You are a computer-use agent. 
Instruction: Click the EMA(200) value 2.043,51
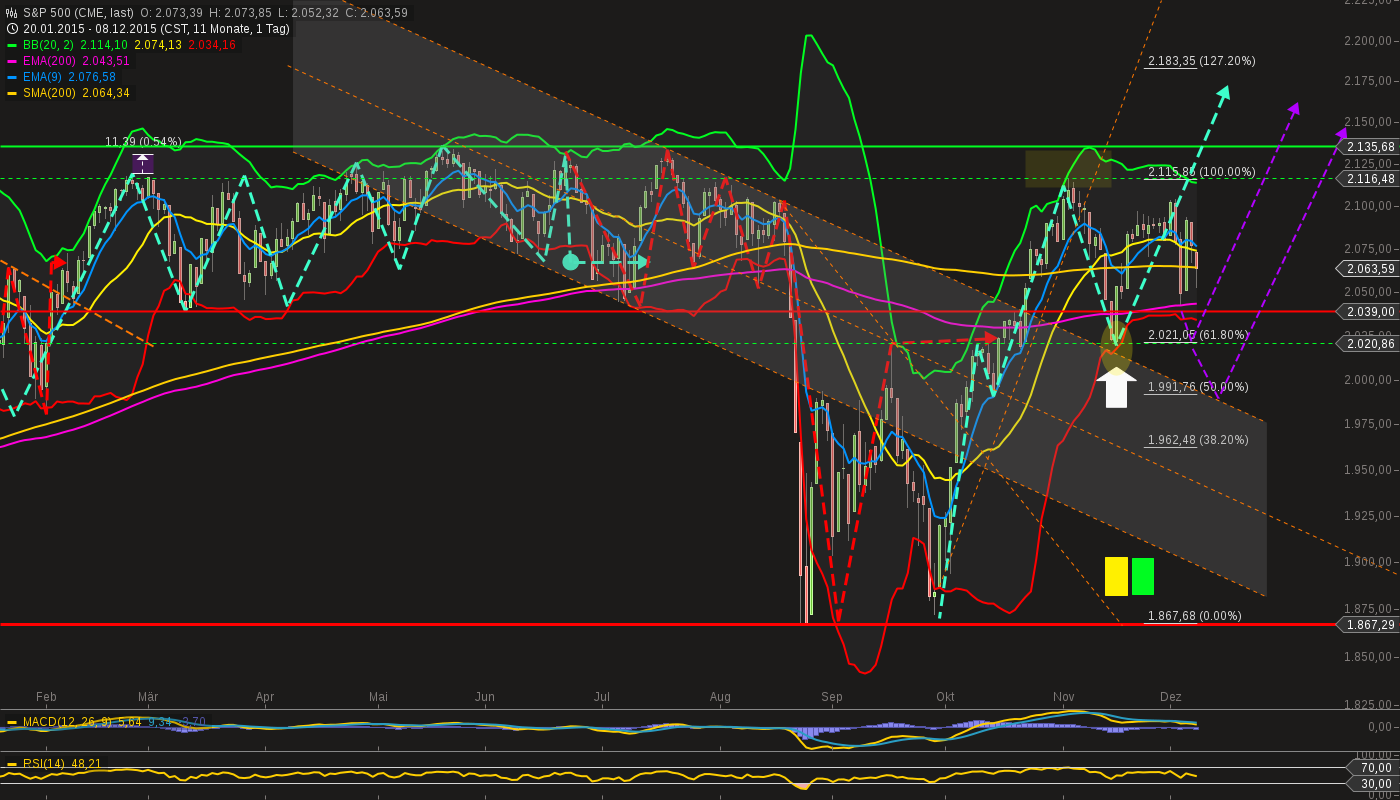[x=105, y=61]
